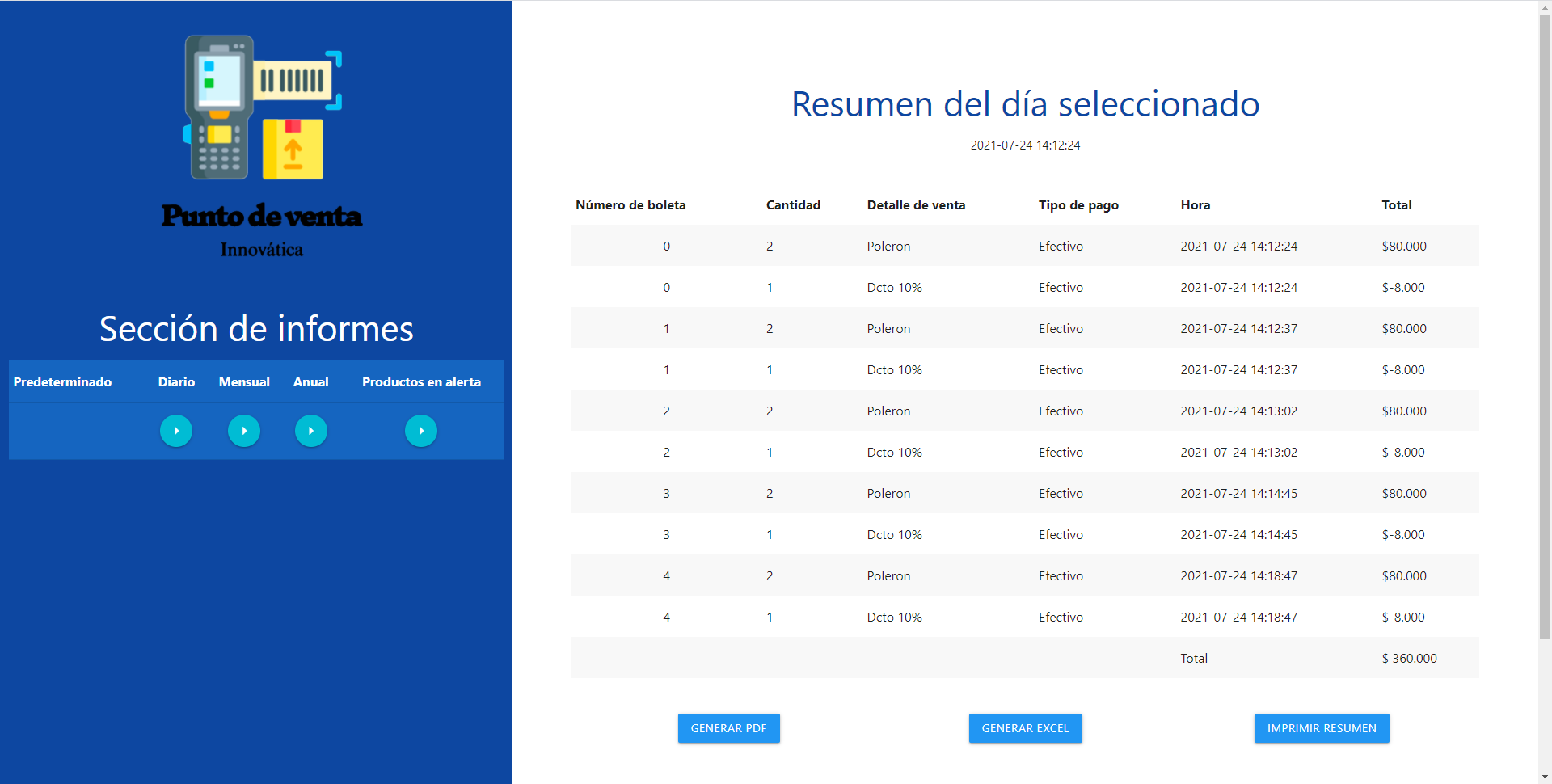Click the Total column header
Image resolution: width=1552 pixels, height=784 pixels.
coord(1396,205)
